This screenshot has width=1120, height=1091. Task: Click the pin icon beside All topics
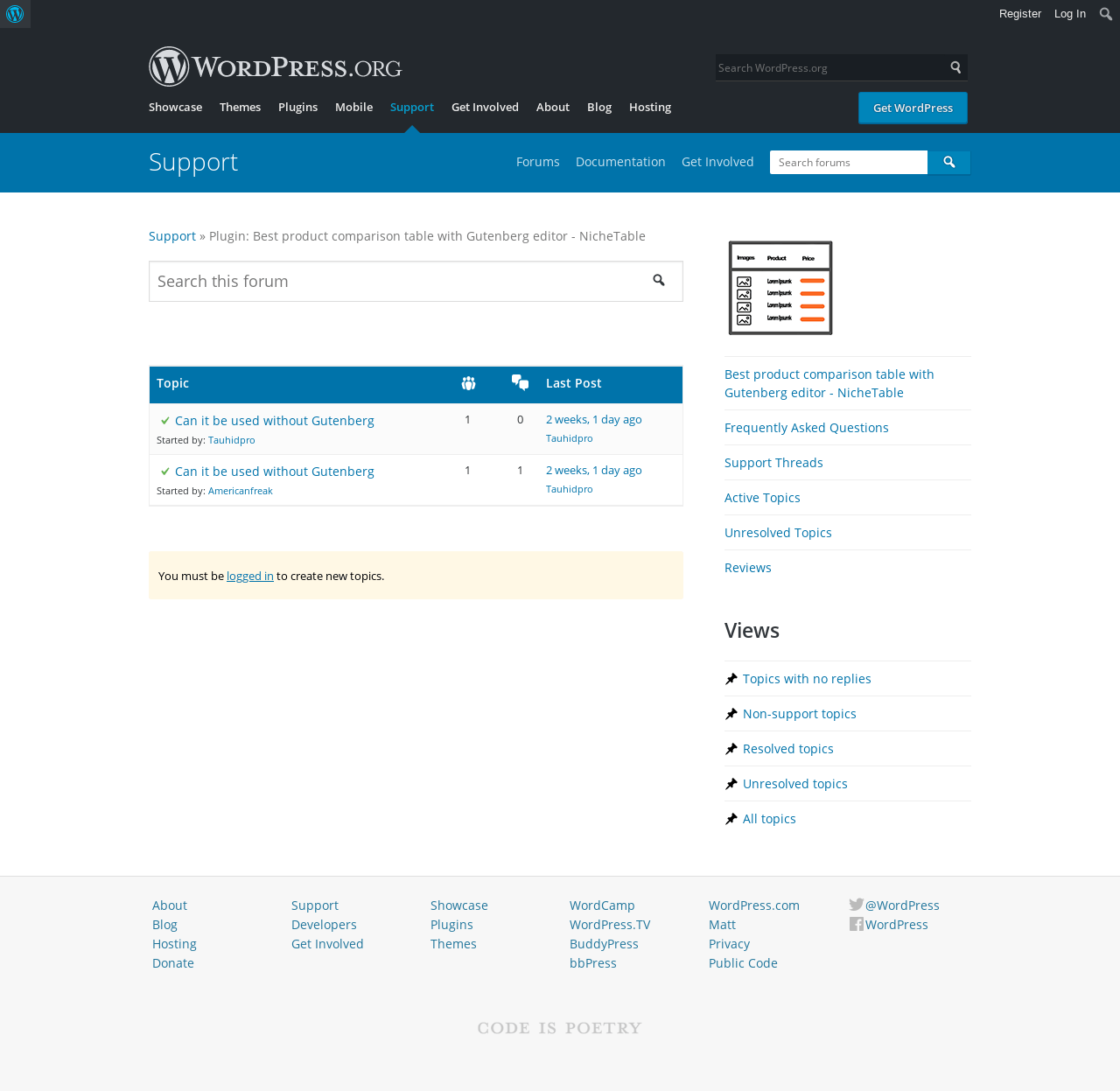tap(731, 819)
